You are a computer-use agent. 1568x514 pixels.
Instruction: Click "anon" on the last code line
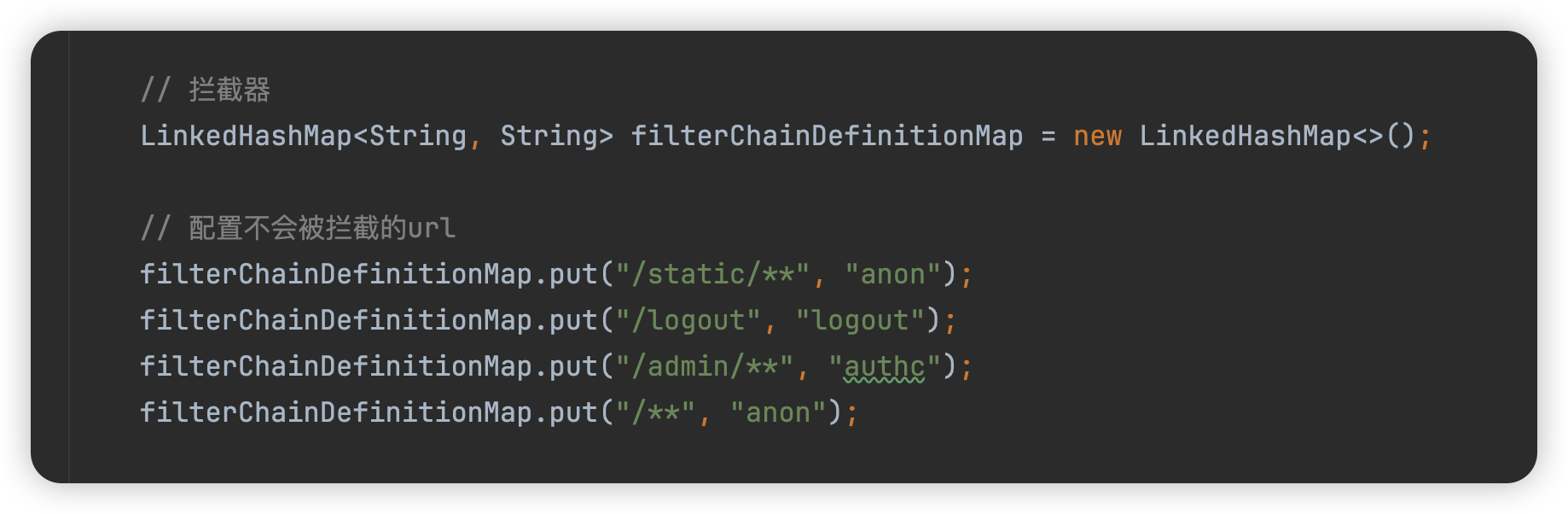click(778, 412)
